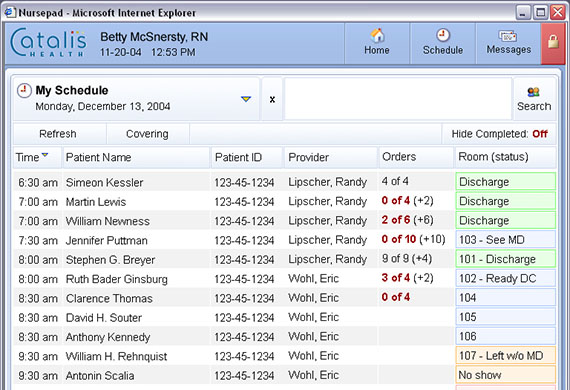Close the Nursepad window
This screenshot has width=570, height=390.
point(557,13)
